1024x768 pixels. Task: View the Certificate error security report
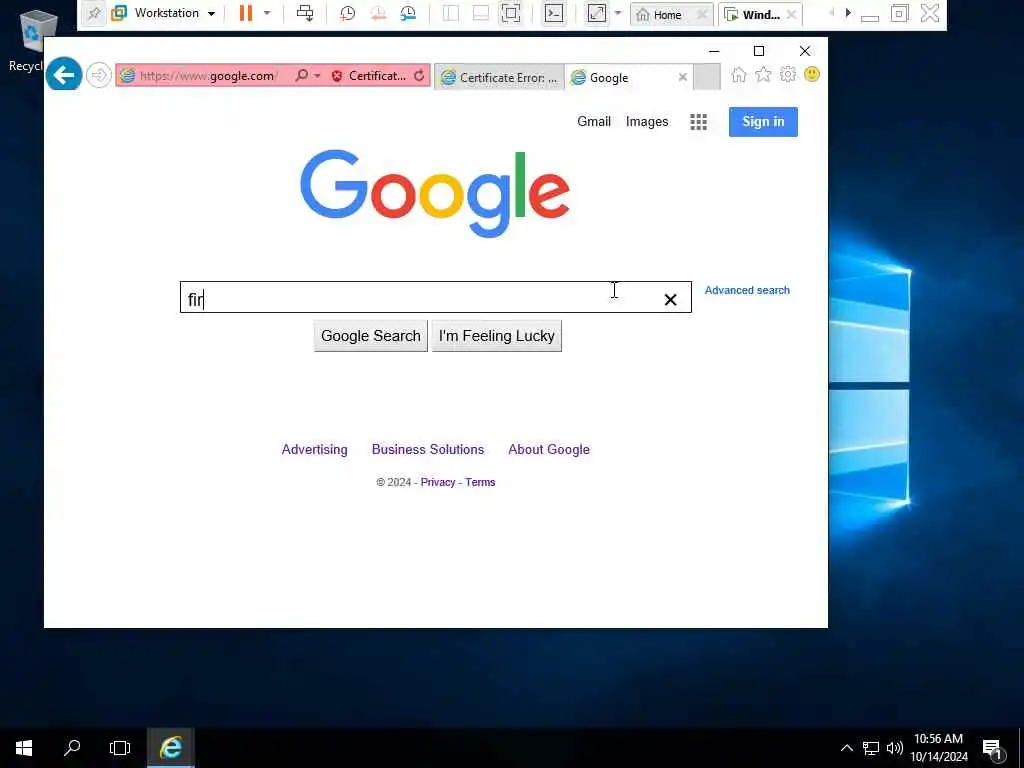pos(370,76)
